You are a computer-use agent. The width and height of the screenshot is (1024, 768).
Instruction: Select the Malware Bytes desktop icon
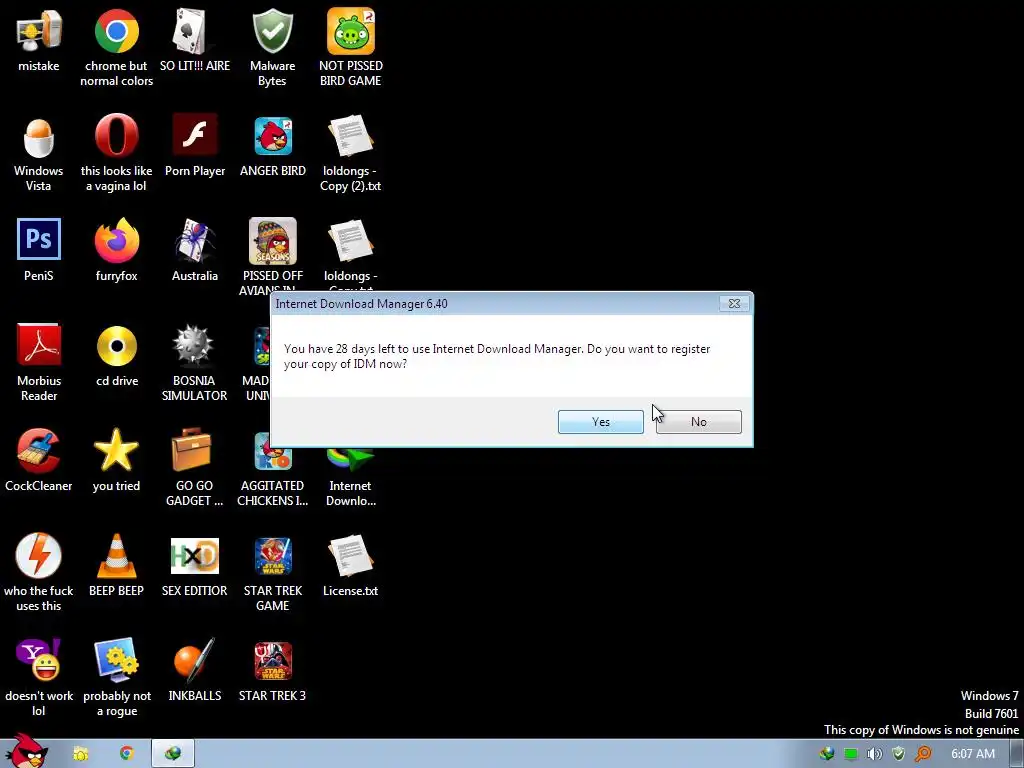272,47
